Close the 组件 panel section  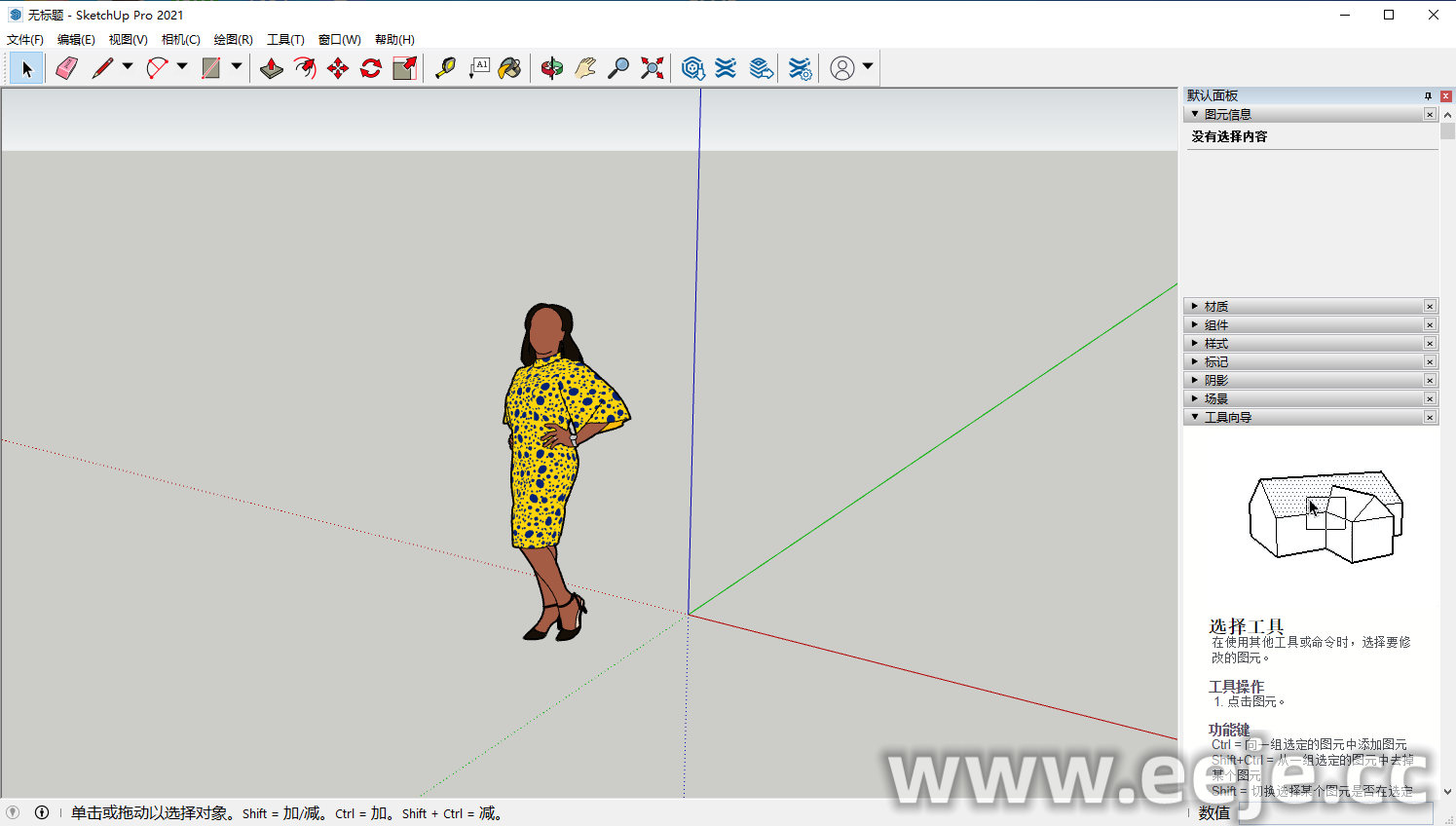[1430, 324]
